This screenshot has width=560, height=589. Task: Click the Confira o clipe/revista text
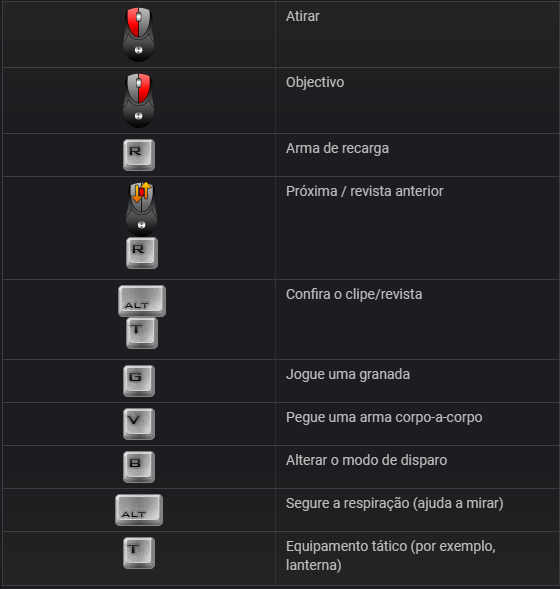[354, 294]
